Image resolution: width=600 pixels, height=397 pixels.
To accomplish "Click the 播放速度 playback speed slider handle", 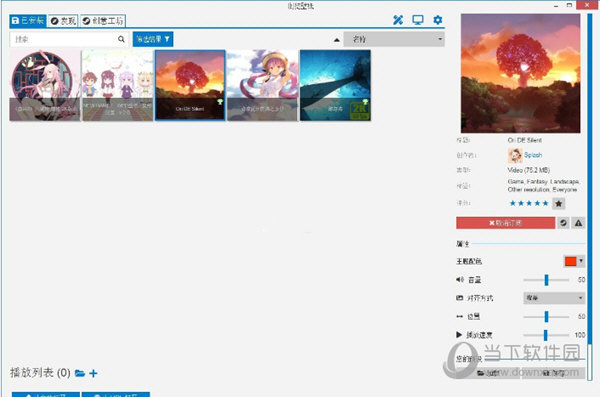I will [x=546, y=335].
